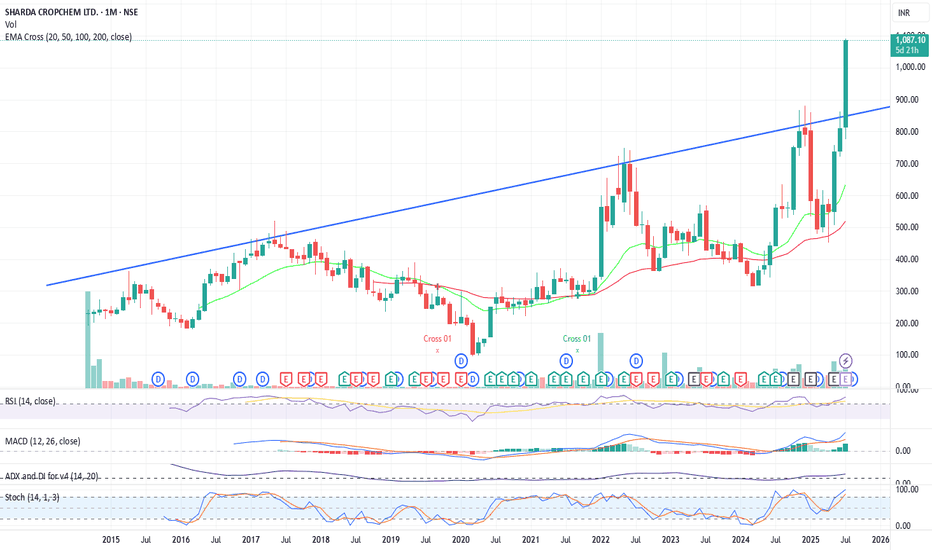Click the Stoch pane 100.00 scale value
932x550 pixels.
(x=907, y=489)
